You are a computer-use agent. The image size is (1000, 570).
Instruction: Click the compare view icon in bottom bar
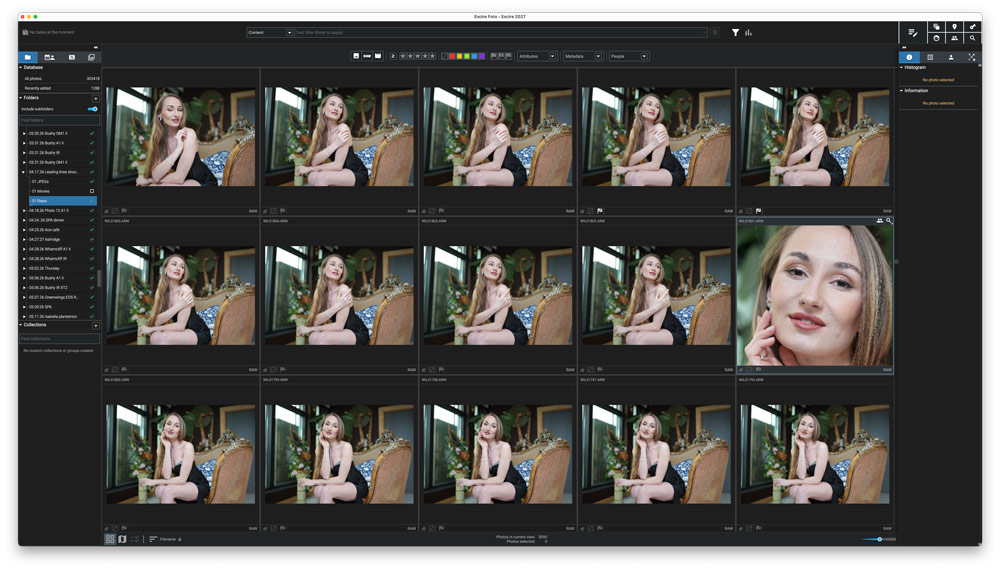135,539
